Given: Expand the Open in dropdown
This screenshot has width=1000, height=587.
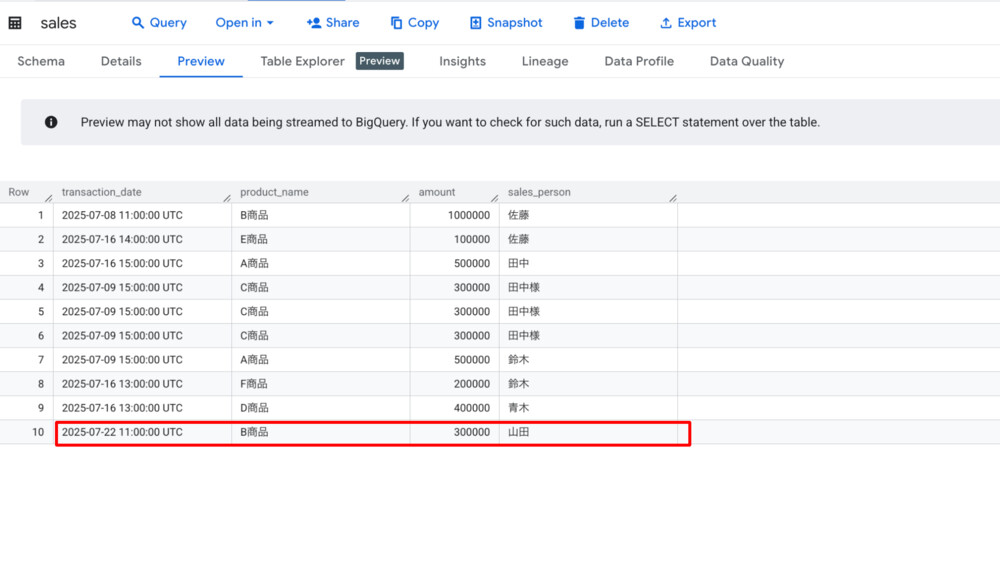Looking at the screenshot, I should 245,23.
